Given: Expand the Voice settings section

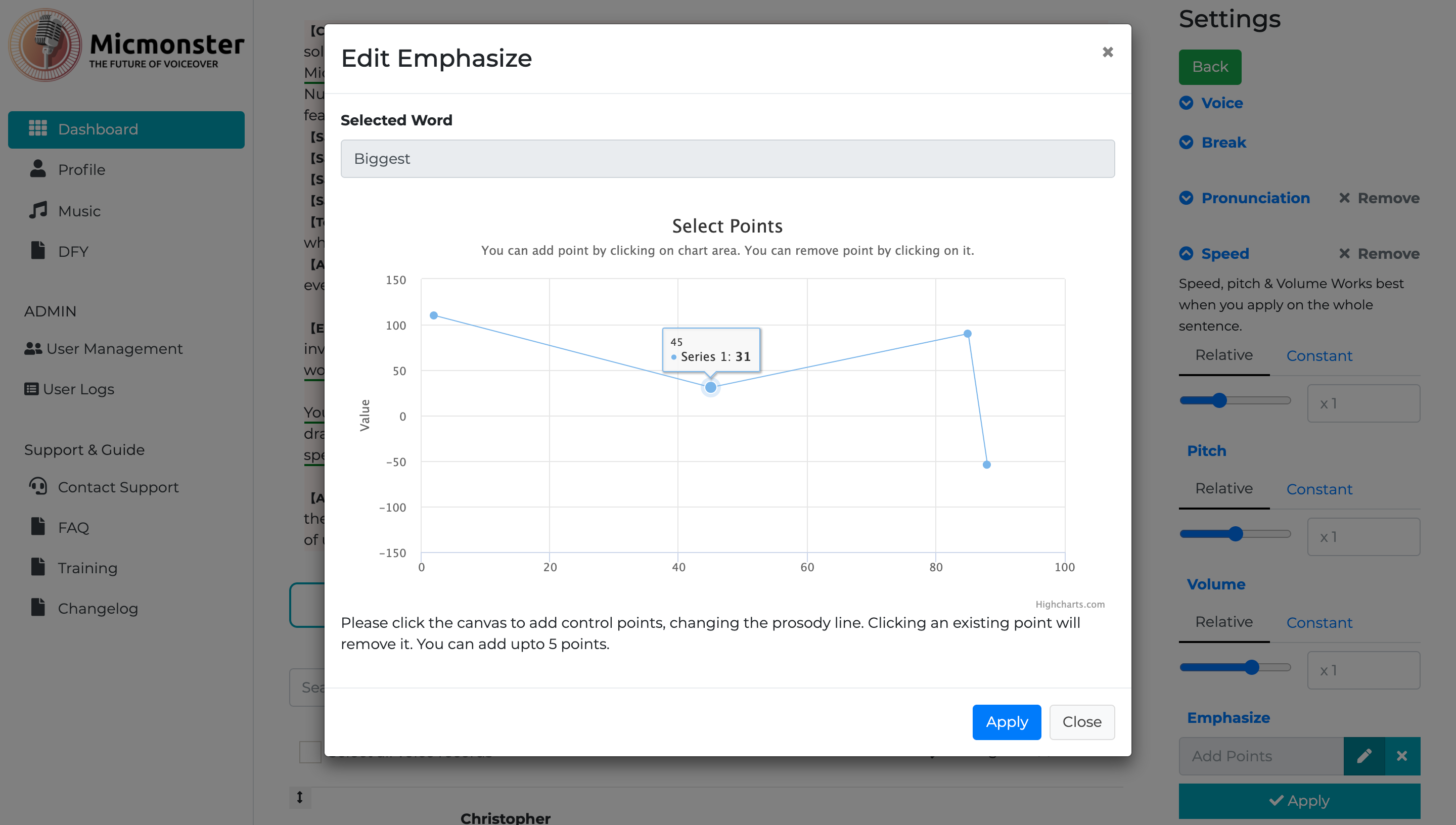Looking at the screenshot, I should tap(1221, 103).
